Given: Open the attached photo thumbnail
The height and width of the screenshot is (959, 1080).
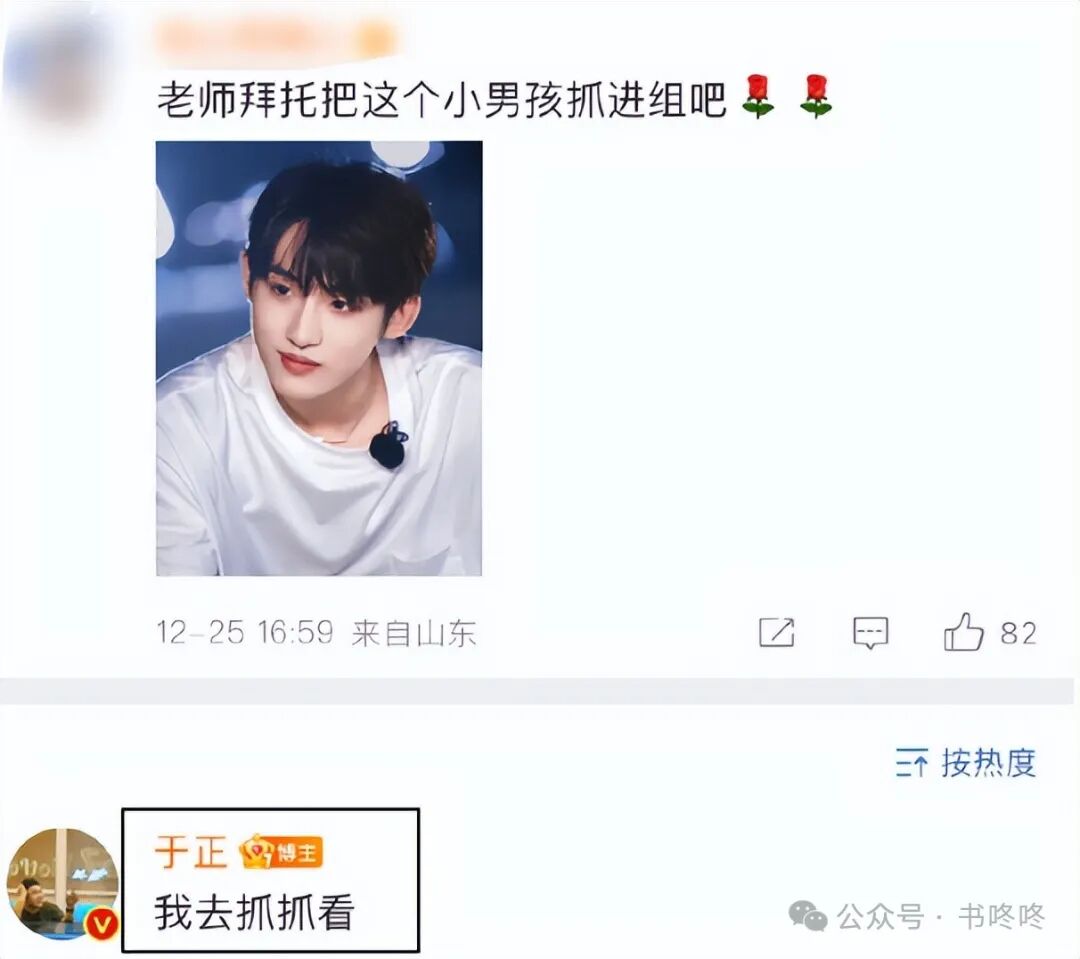Looking at the screenshot, I should [319, 358].
